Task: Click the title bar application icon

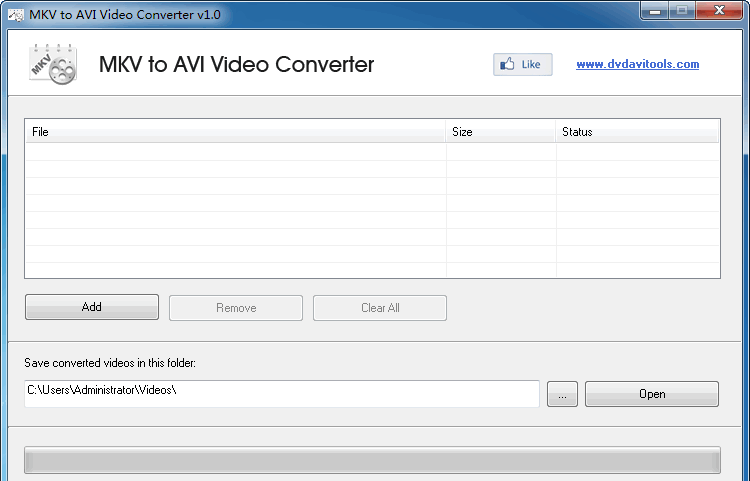Action: (16, 15)
